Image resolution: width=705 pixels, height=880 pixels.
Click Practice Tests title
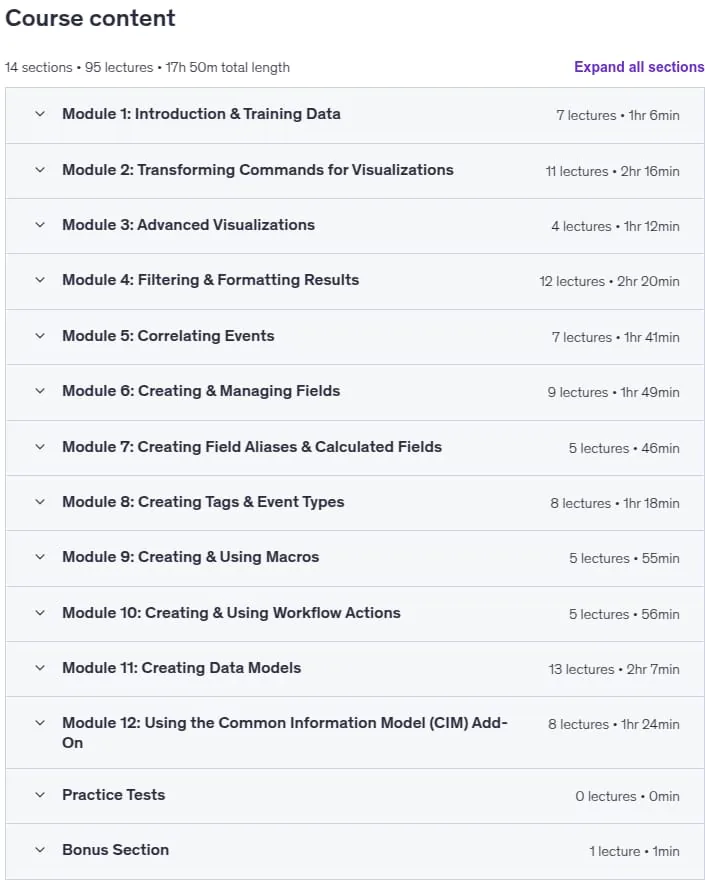tap(113, 795)
